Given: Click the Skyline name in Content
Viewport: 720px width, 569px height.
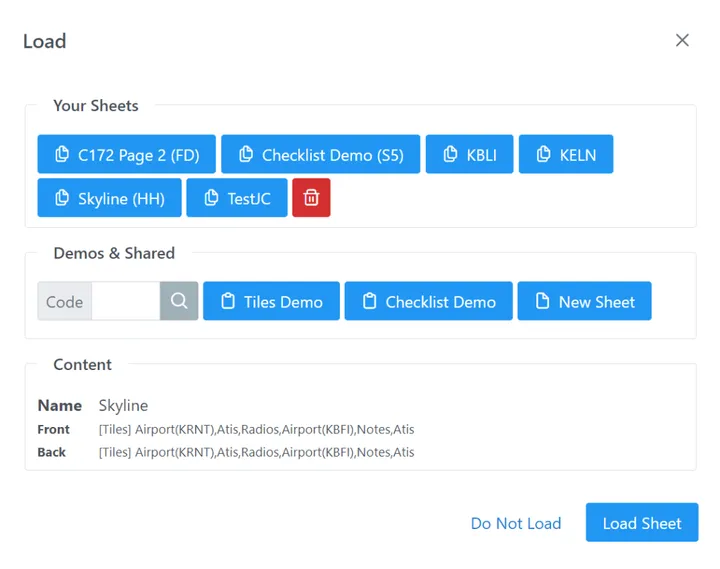Looking at the screenshot, I should [123, 405].
